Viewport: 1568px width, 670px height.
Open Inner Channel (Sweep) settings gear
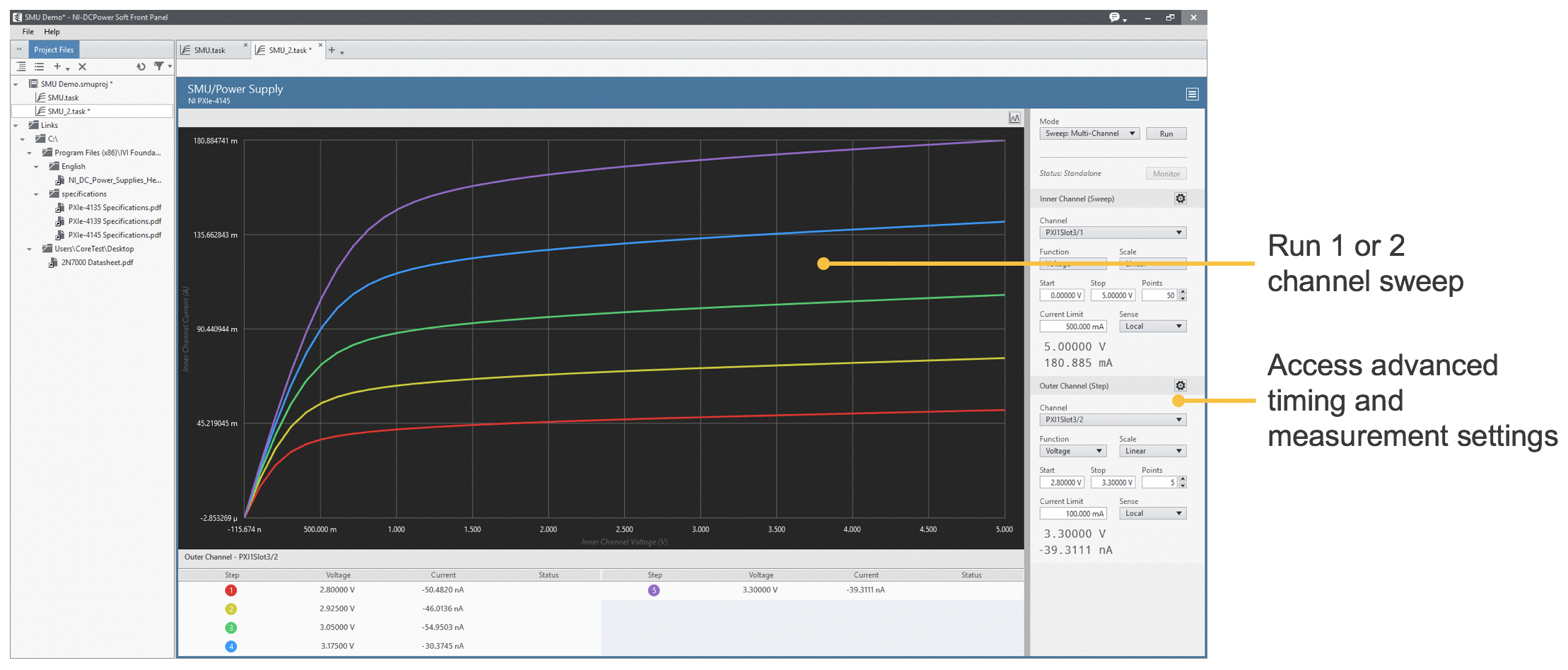pyautogui.click(x=1180, y=199)
